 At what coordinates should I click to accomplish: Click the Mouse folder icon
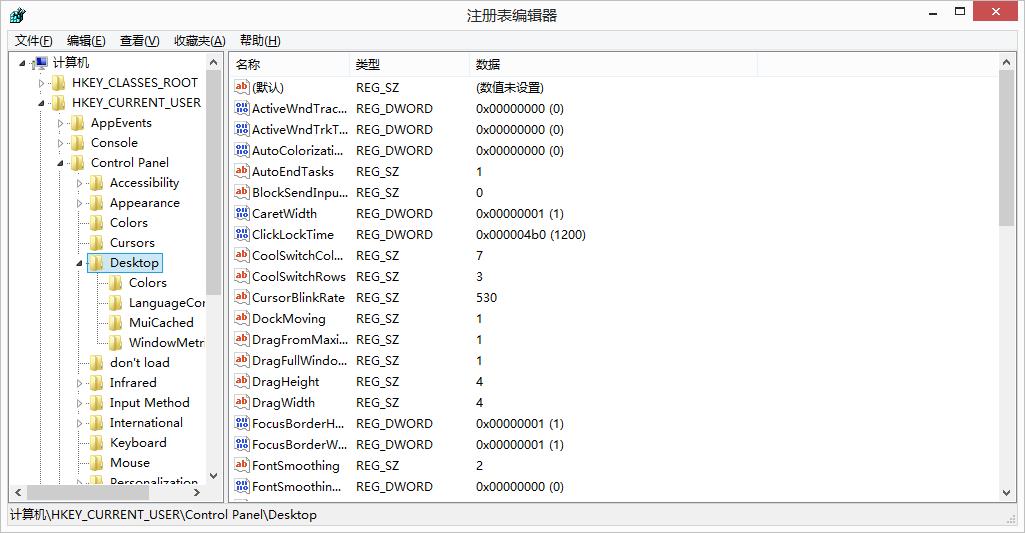pos(97,463)
